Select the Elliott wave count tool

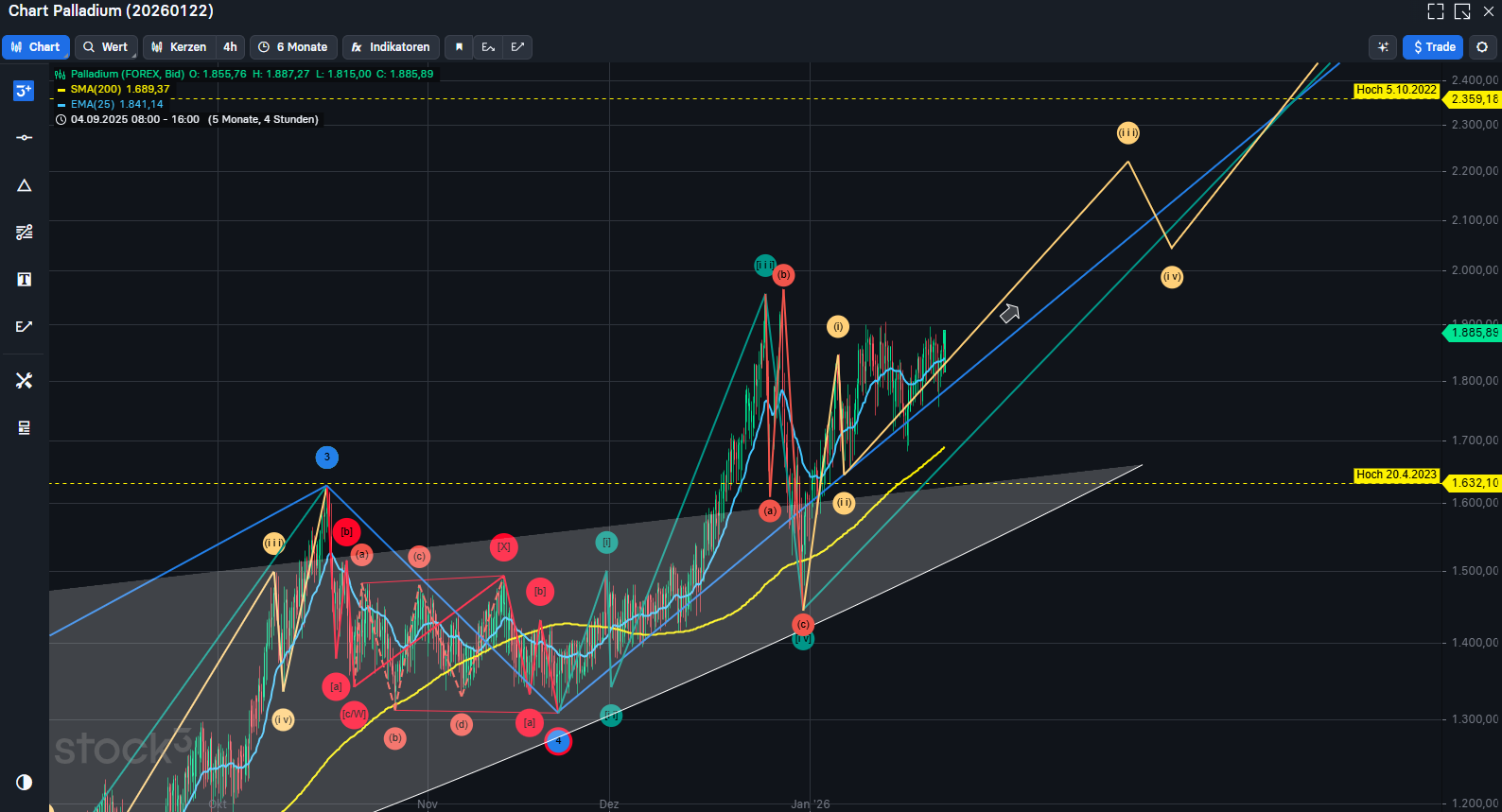pos(24,91)
